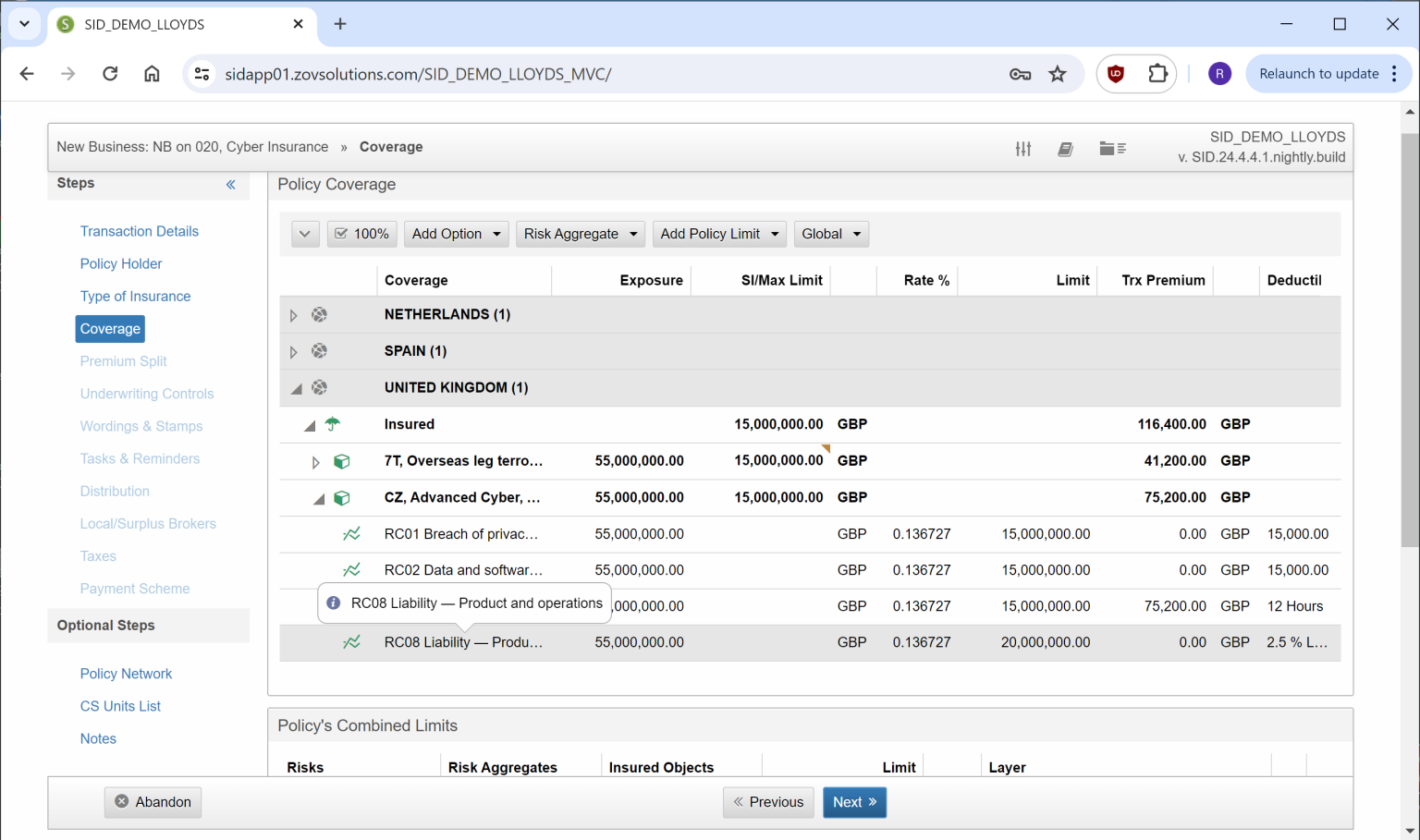
Task: Click chart icon beside RC01 Breach of privacy
Action: click(x=351, y=534)
